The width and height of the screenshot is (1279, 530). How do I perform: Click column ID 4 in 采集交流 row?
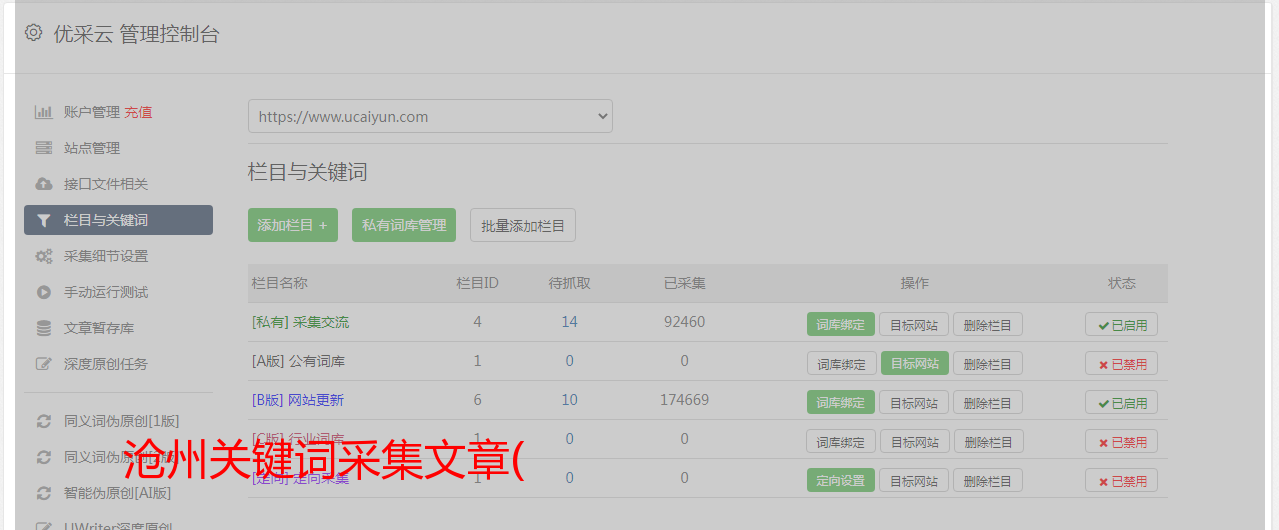click(477, 322)
